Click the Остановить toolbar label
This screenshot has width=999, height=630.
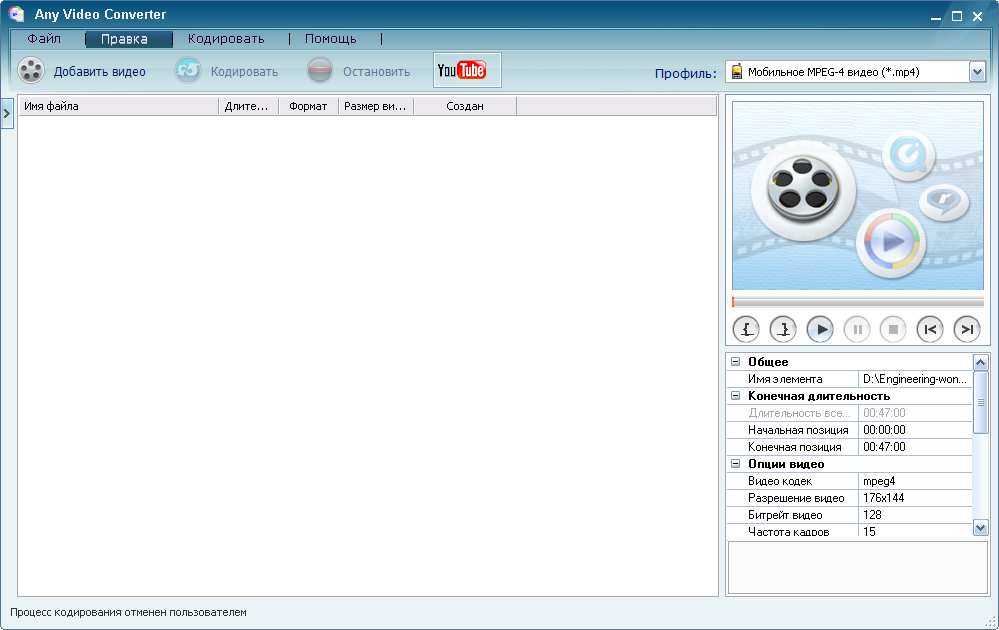(x=377, y=72)
